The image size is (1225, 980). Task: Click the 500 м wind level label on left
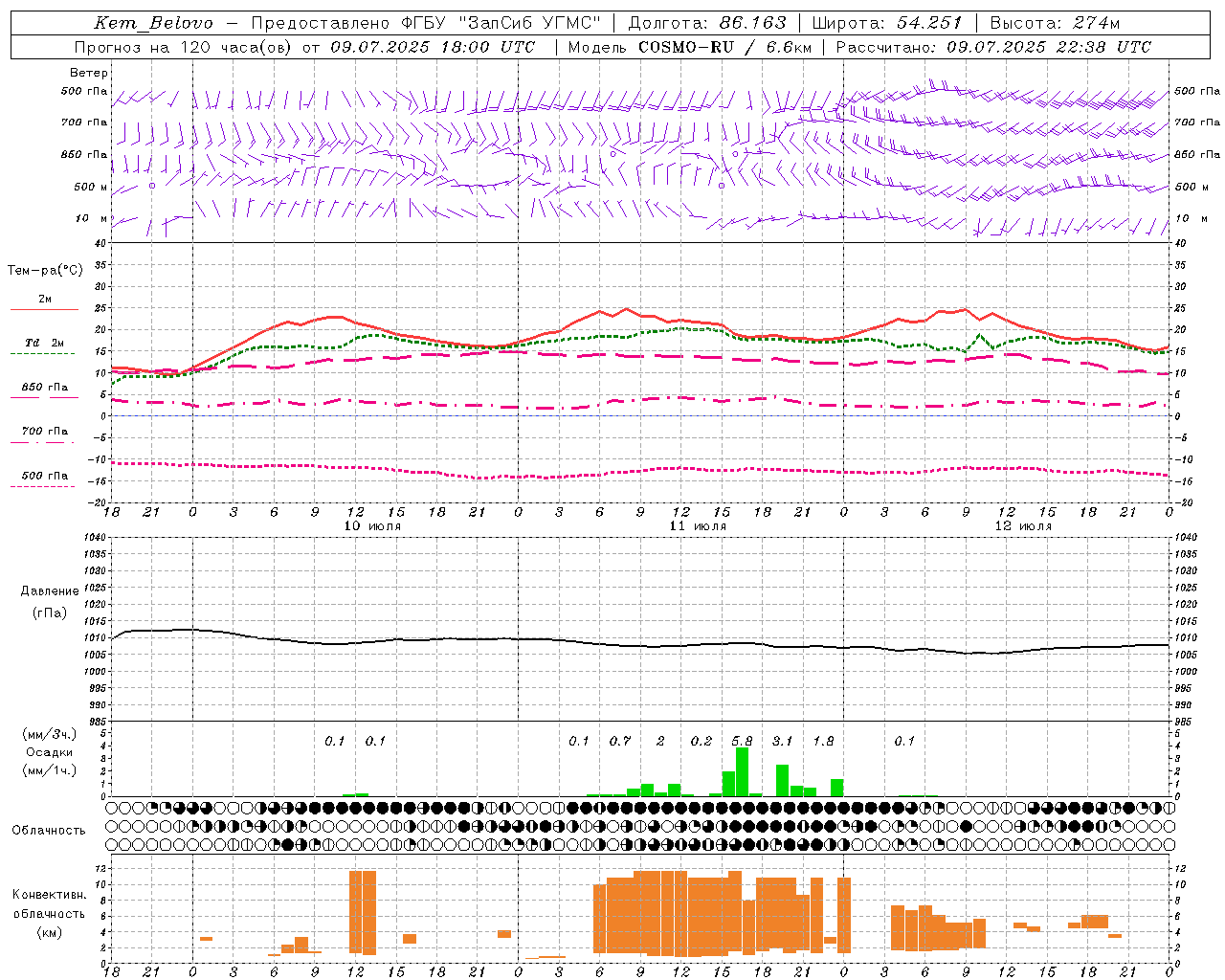[91, 187]
